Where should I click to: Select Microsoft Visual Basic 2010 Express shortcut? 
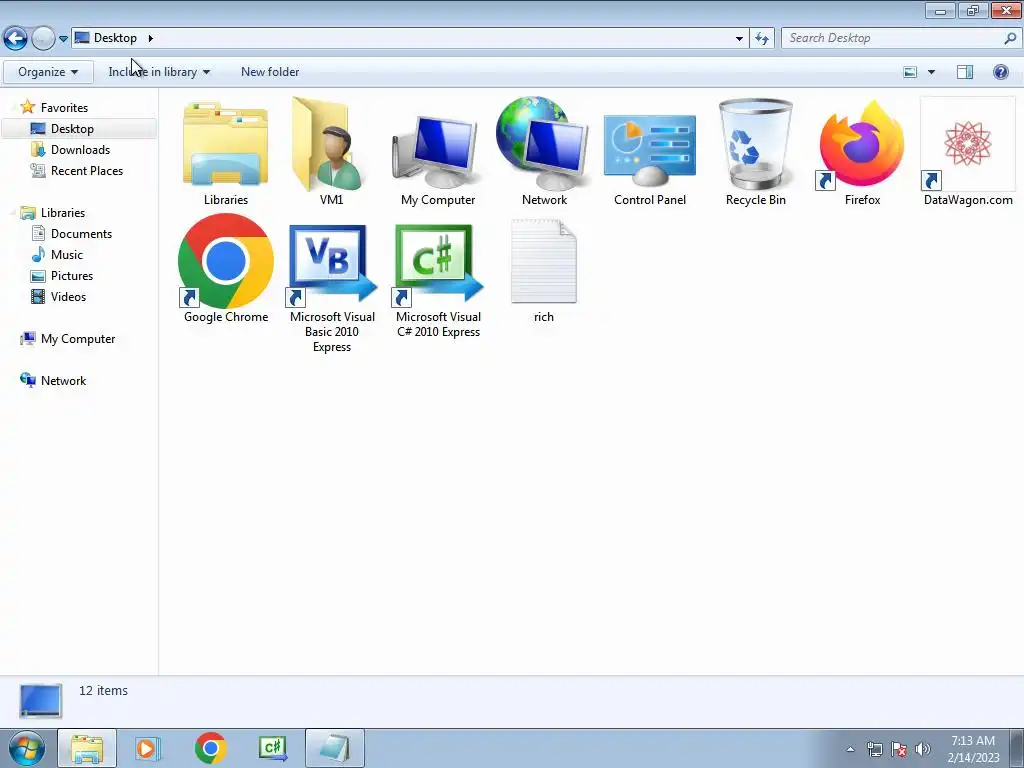tap(332, 264)
